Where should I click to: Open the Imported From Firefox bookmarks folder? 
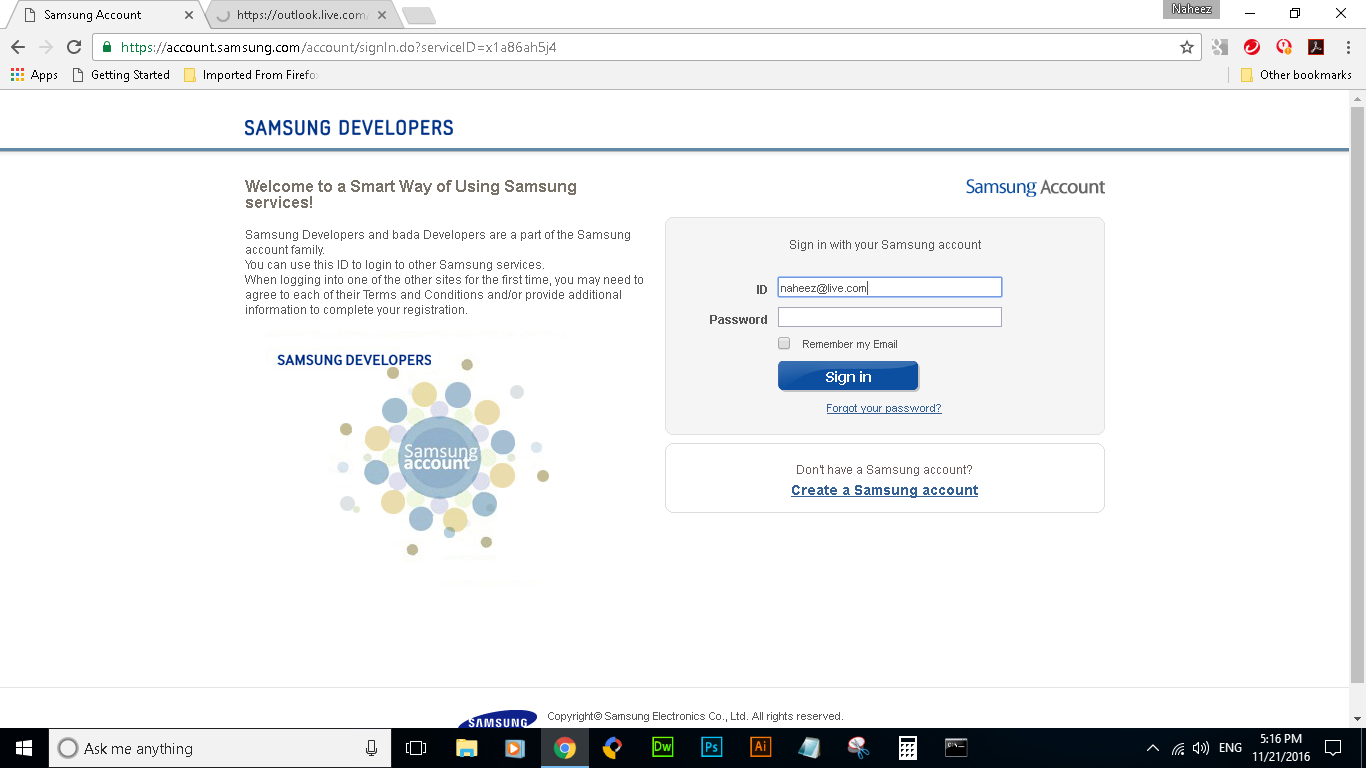(x=251, y=75)
